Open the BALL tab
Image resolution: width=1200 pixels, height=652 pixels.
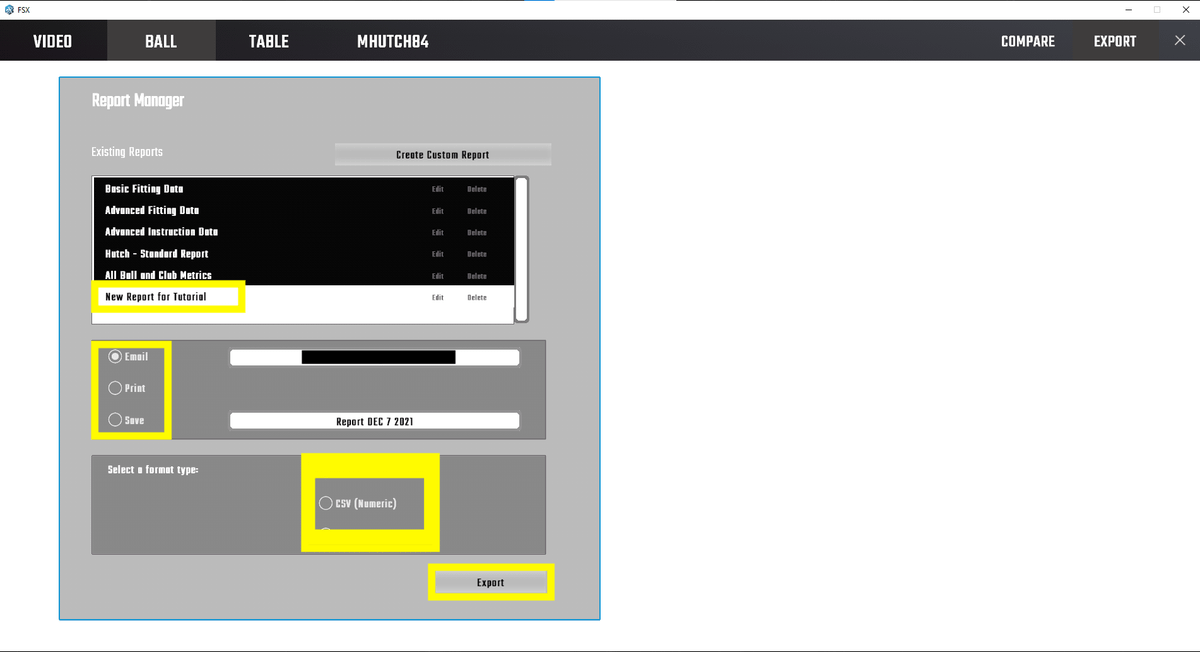point(160,41)
